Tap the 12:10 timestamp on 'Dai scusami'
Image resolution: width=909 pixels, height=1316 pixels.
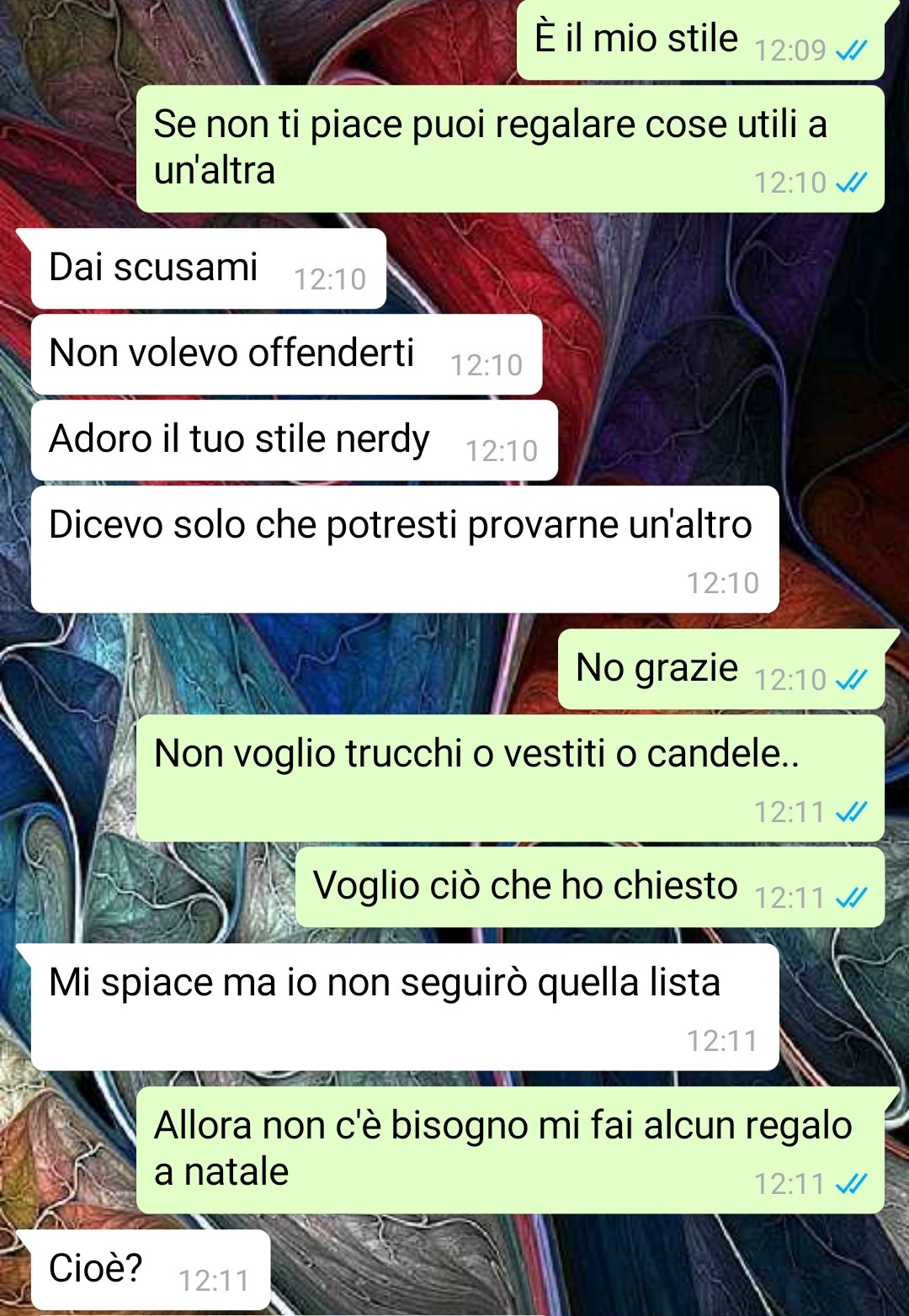tap(330, 279)
